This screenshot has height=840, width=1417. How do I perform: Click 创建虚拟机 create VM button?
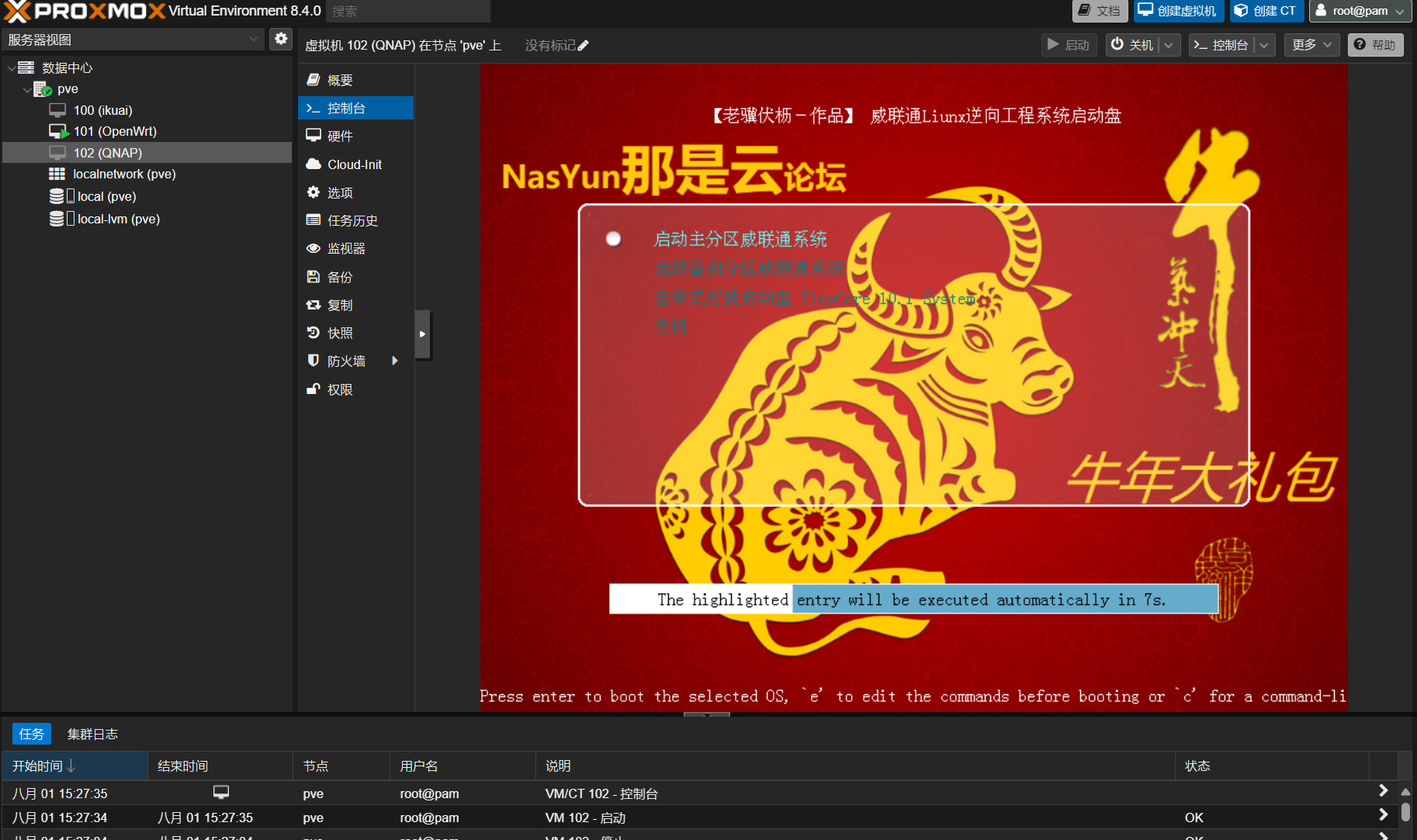coord(1178,11)
